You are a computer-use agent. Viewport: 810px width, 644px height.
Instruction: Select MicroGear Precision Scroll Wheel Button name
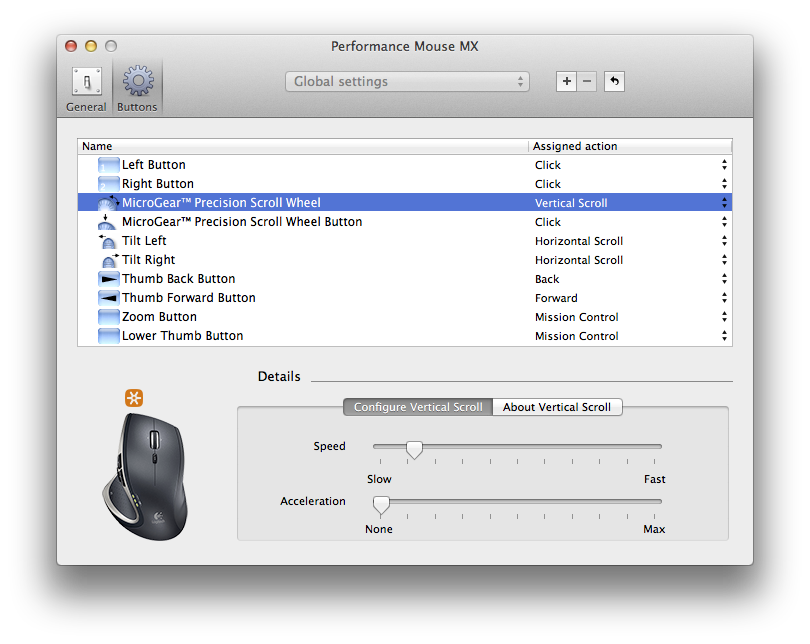pos(242,222)
